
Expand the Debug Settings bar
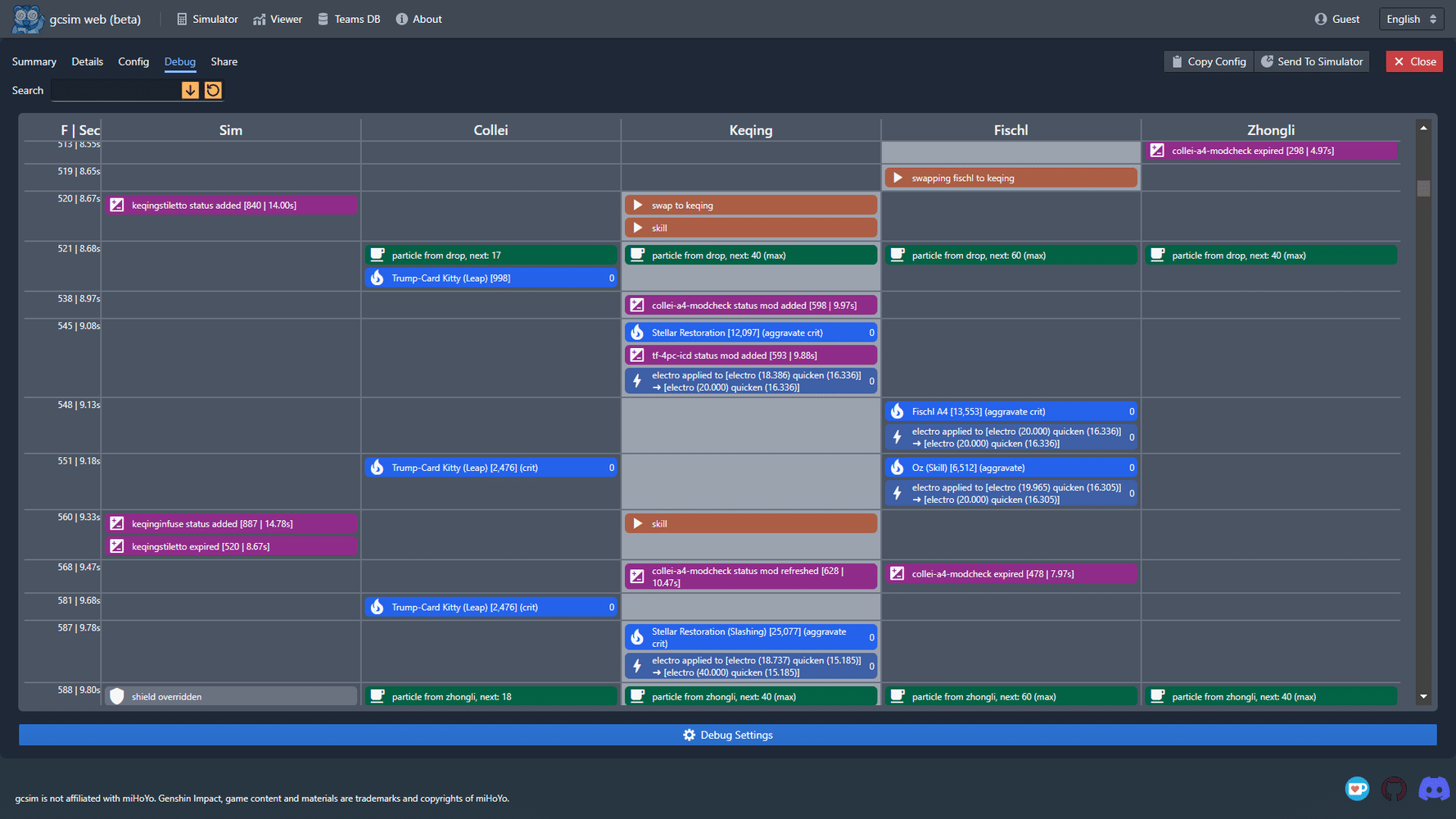(727, 735)
